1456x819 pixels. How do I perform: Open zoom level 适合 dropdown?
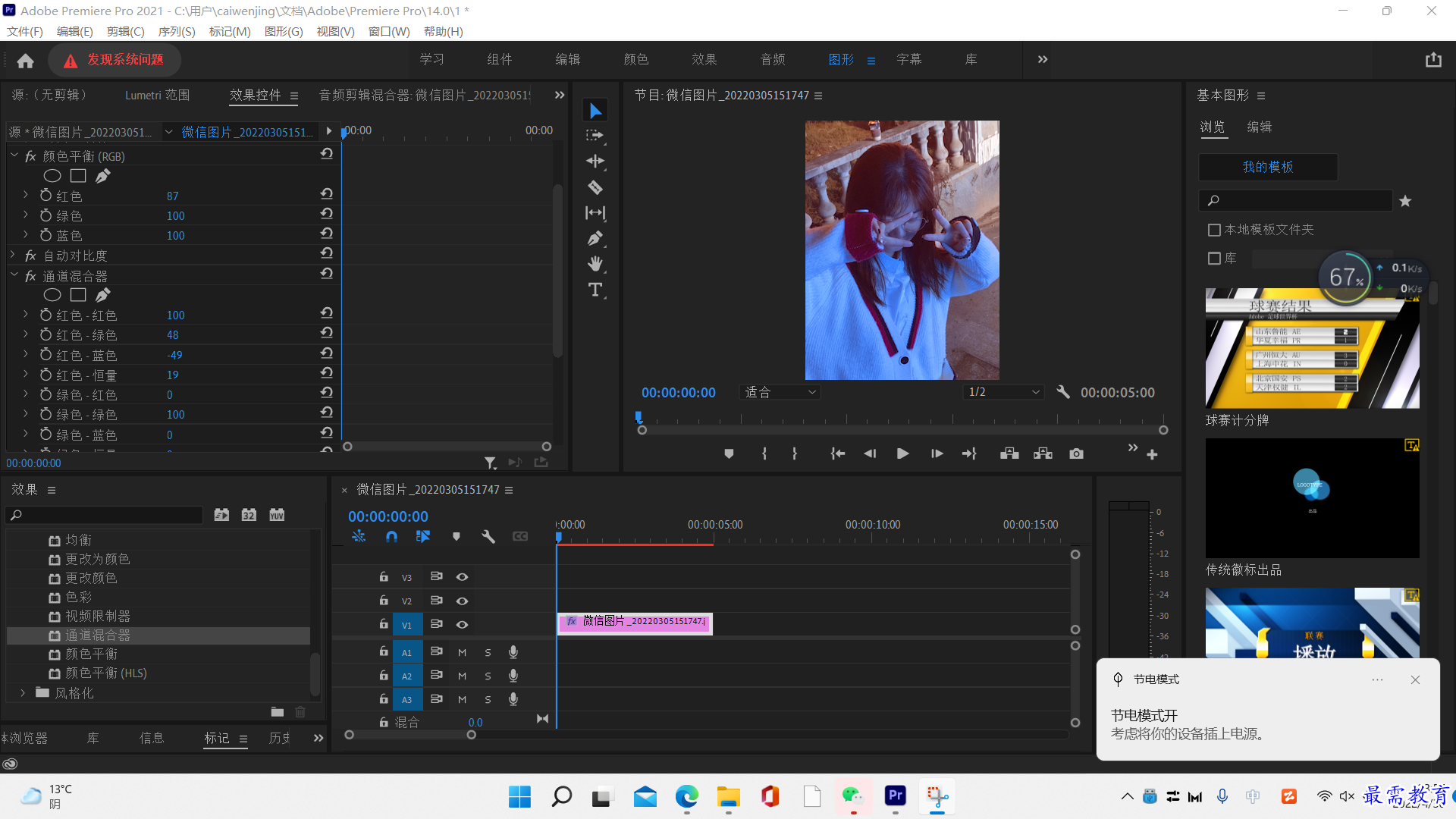point(780,392)
